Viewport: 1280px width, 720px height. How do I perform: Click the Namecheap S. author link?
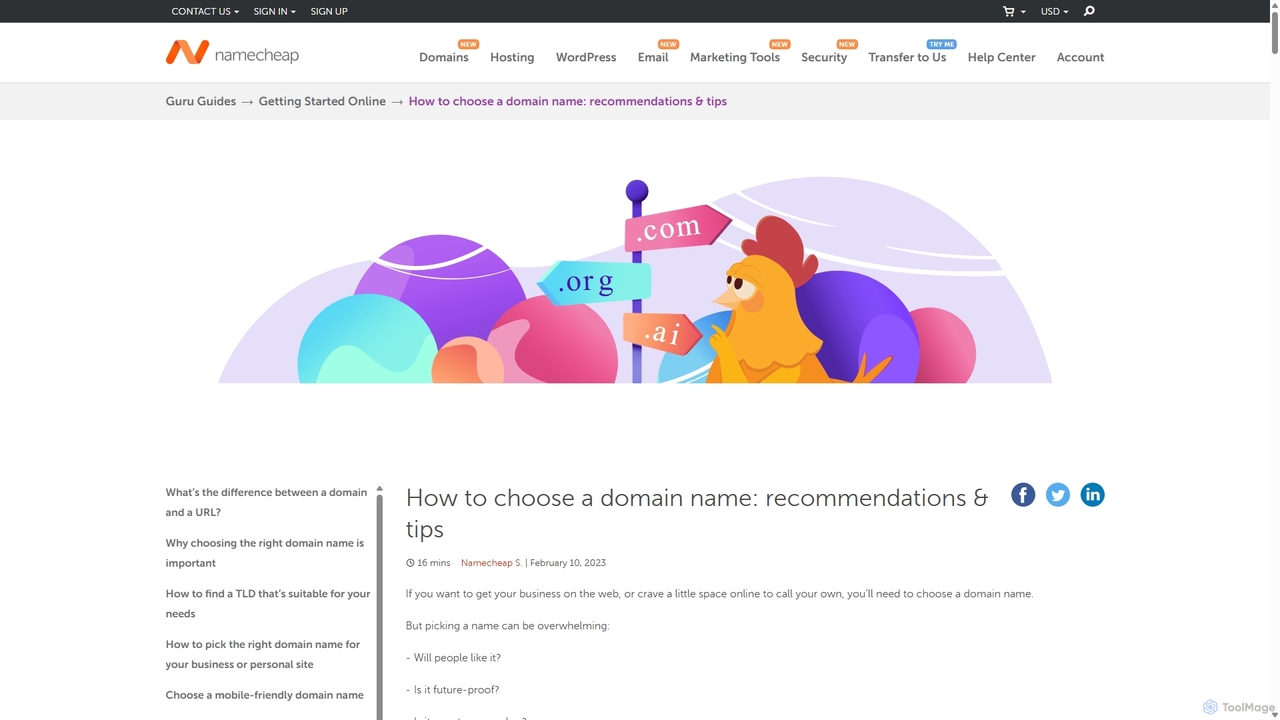pyautogui.click(x=491, y=563)
